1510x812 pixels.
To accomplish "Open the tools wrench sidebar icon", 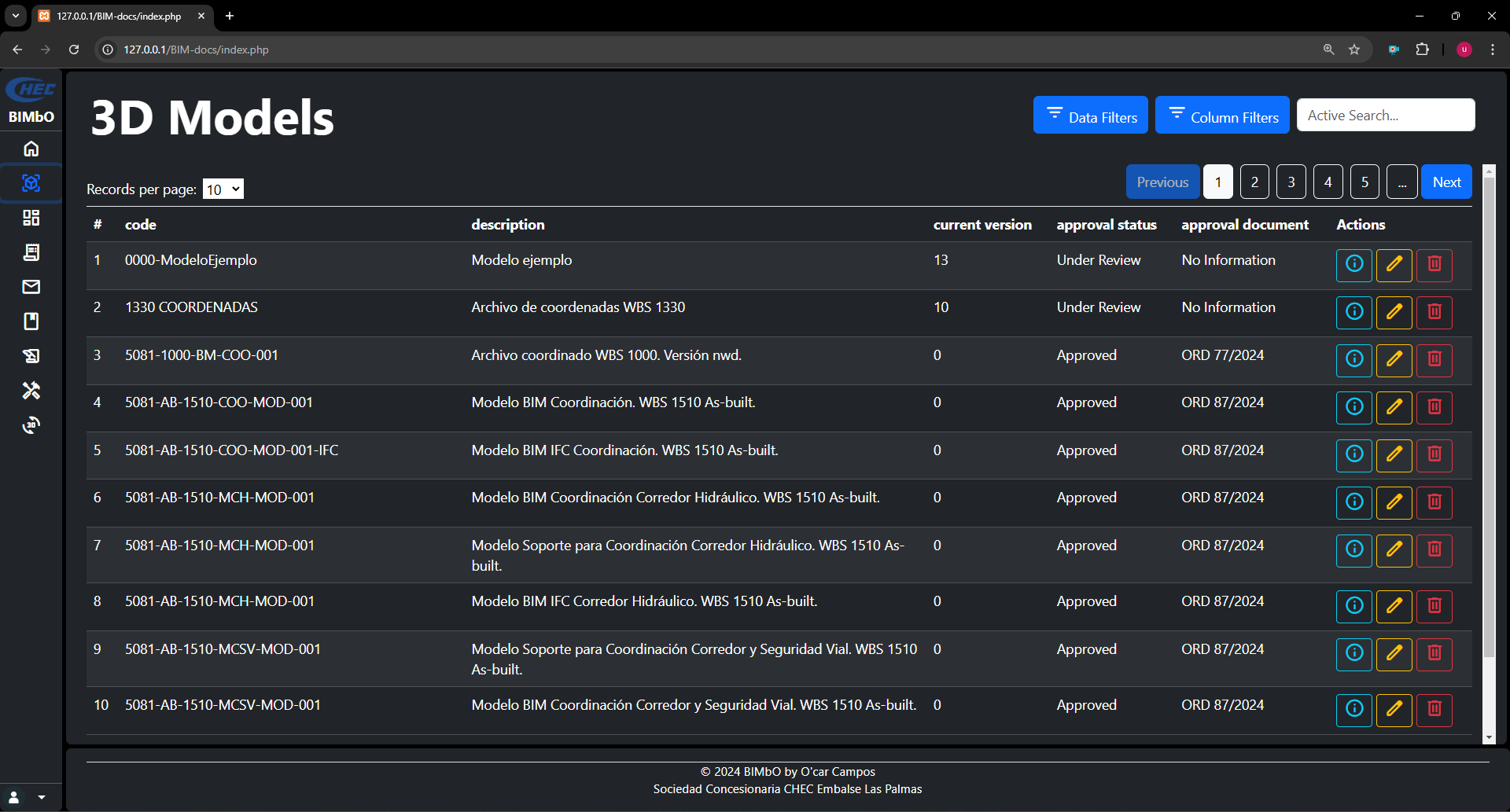I will (x=31, y=391).
